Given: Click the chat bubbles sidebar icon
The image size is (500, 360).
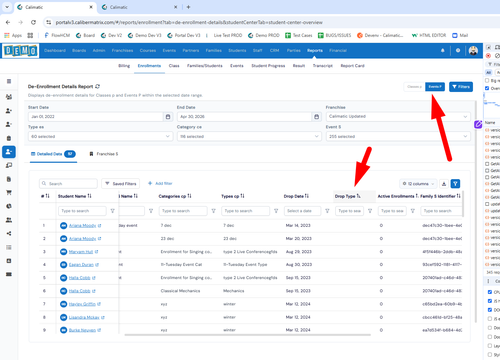Looking at the screenshot, I should (x=9, y=165).
